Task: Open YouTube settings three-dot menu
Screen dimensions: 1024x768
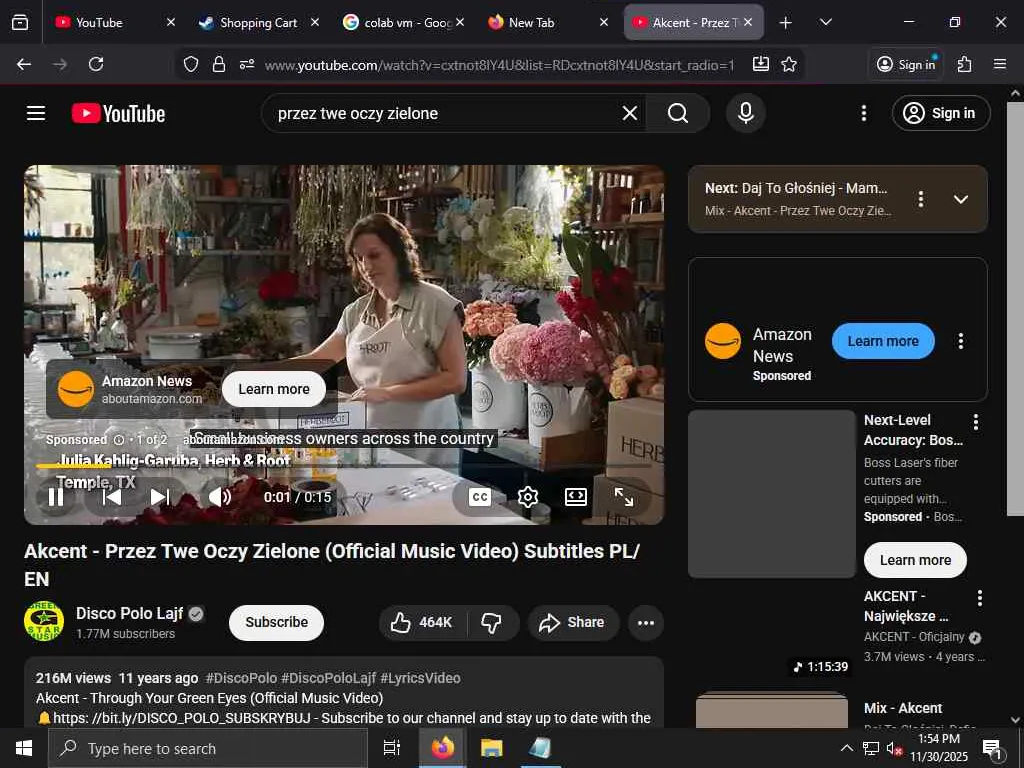Action: pyautogui.click(x=863, y=113)
